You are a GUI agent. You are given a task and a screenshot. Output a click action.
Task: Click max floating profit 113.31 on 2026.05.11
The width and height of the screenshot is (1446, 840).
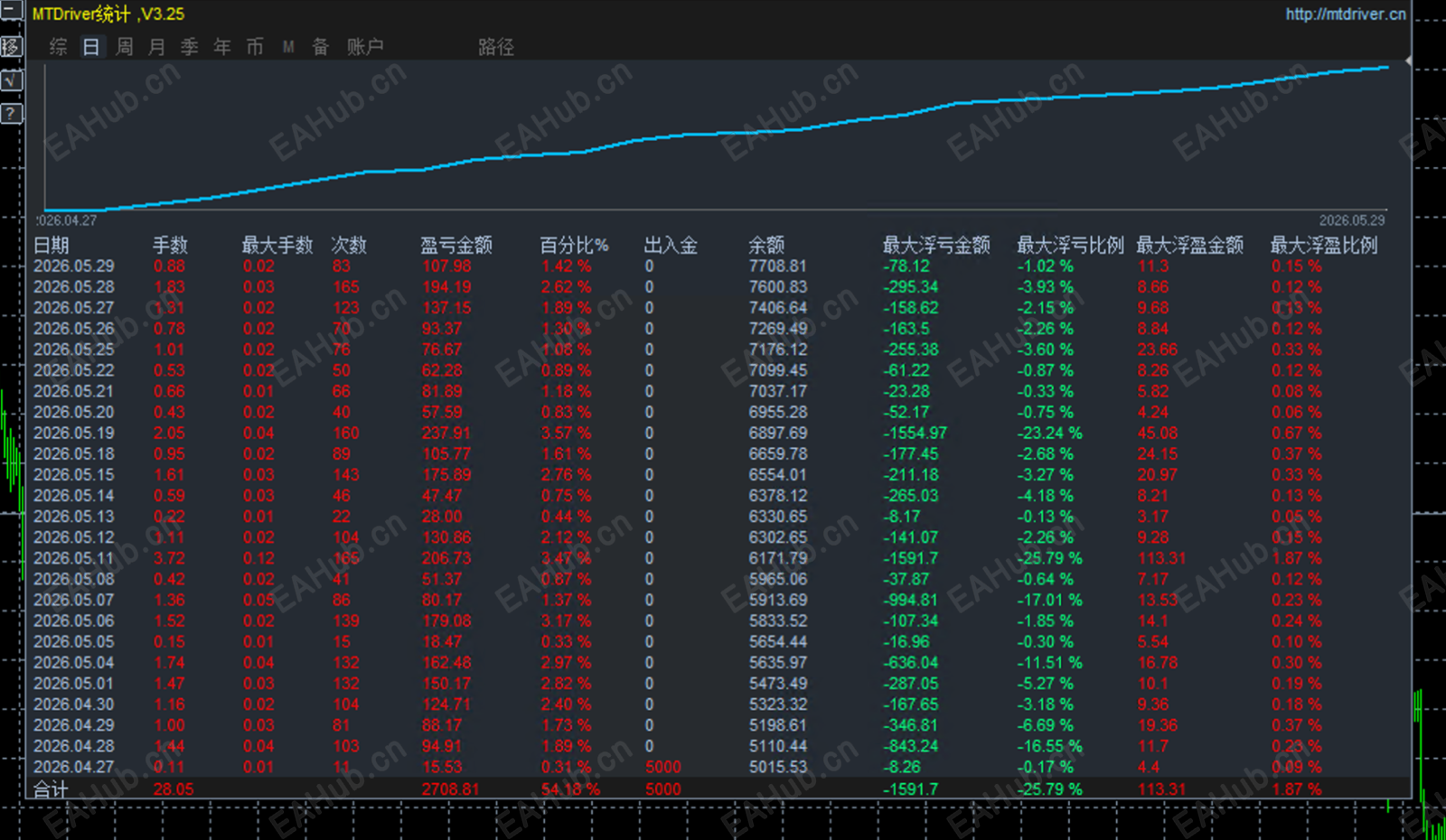[x=1161, y=558]
